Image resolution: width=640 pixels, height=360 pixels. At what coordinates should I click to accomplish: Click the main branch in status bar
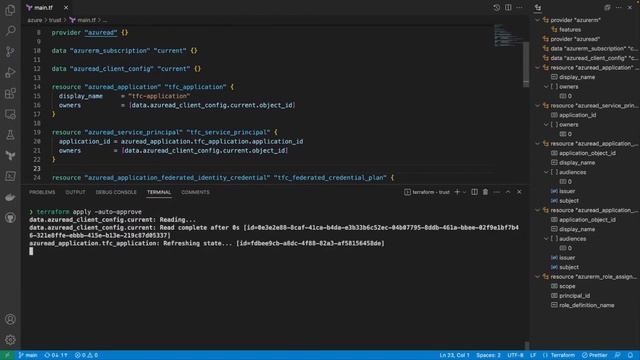tap(28, 355)
